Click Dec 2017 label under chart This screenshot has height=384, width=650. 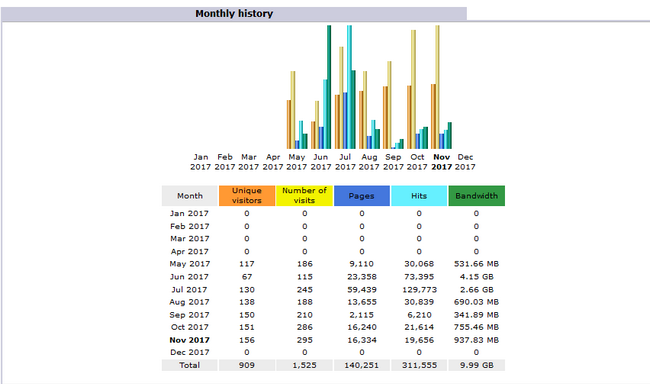point(465,162)
